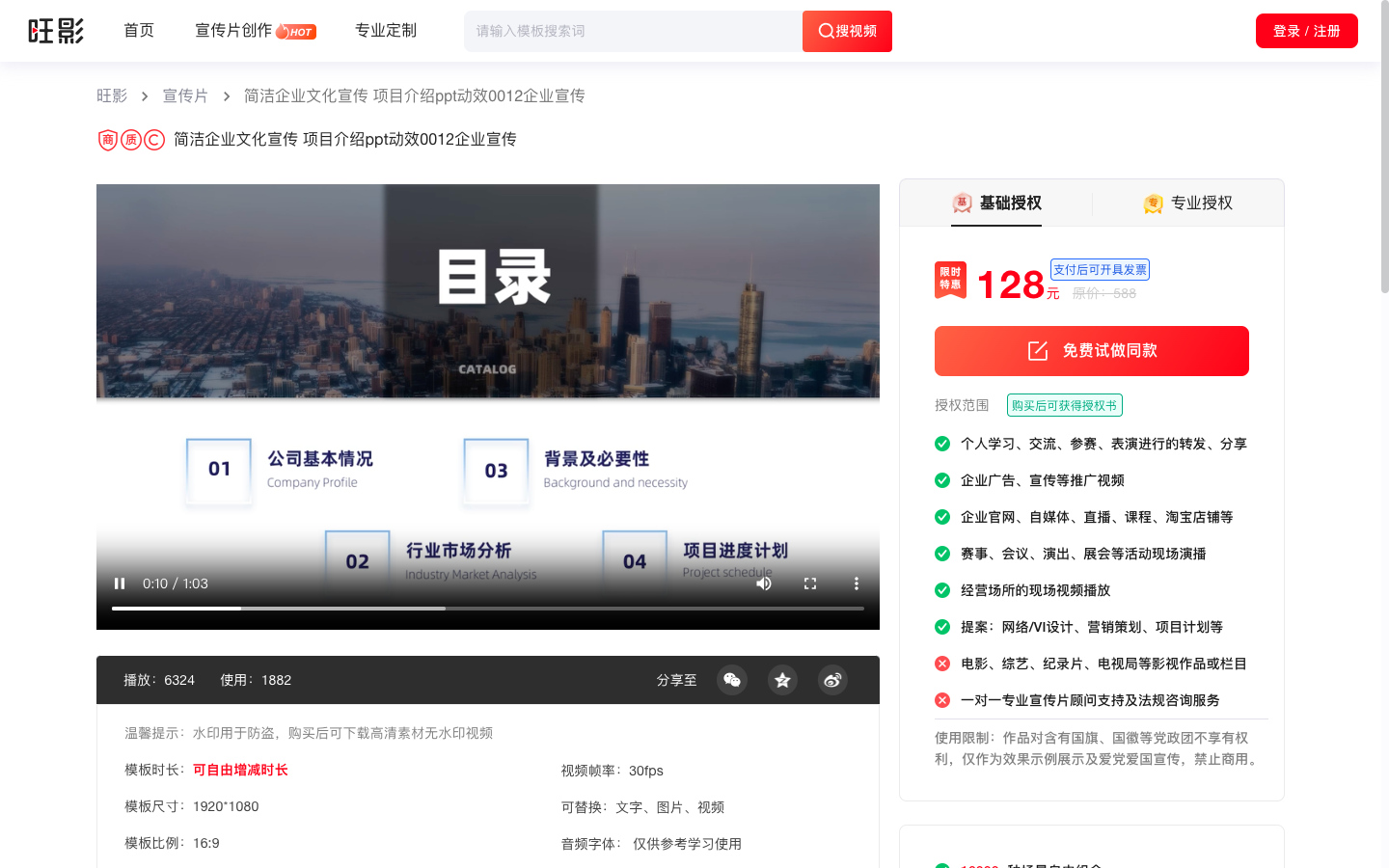Click the 支付后可开具发票 label

point(1100,270)
